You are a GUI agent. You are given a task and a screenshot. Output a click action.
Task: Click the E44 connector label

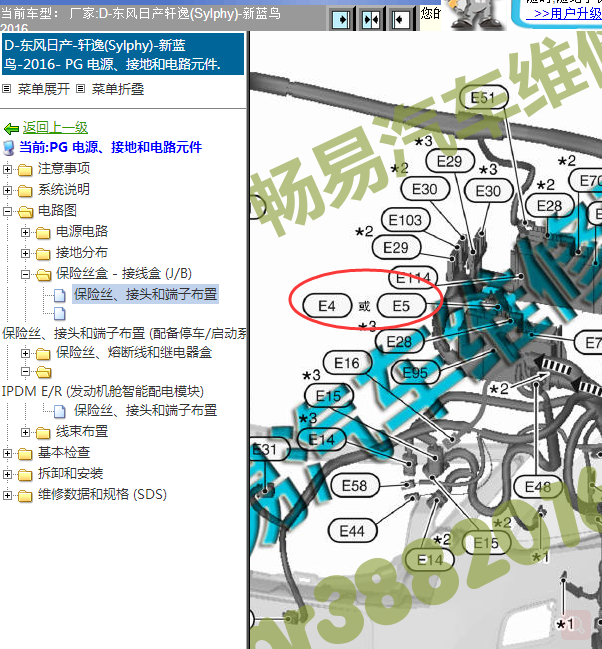click(352, 531)
